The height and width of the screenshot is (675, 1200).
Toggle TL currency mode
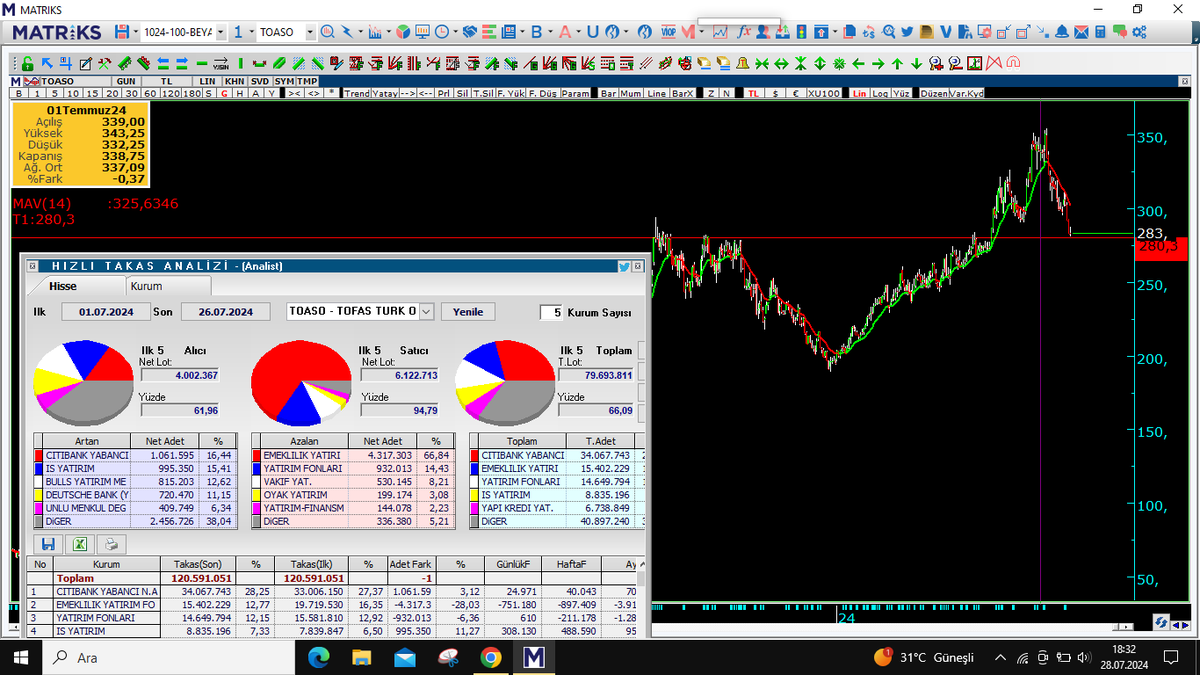coord(753,93)
